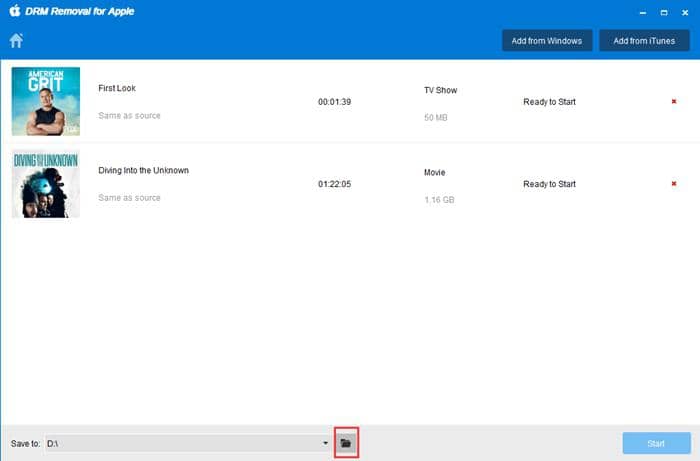Click Ready to Start status for First Look

pos(549,102)
